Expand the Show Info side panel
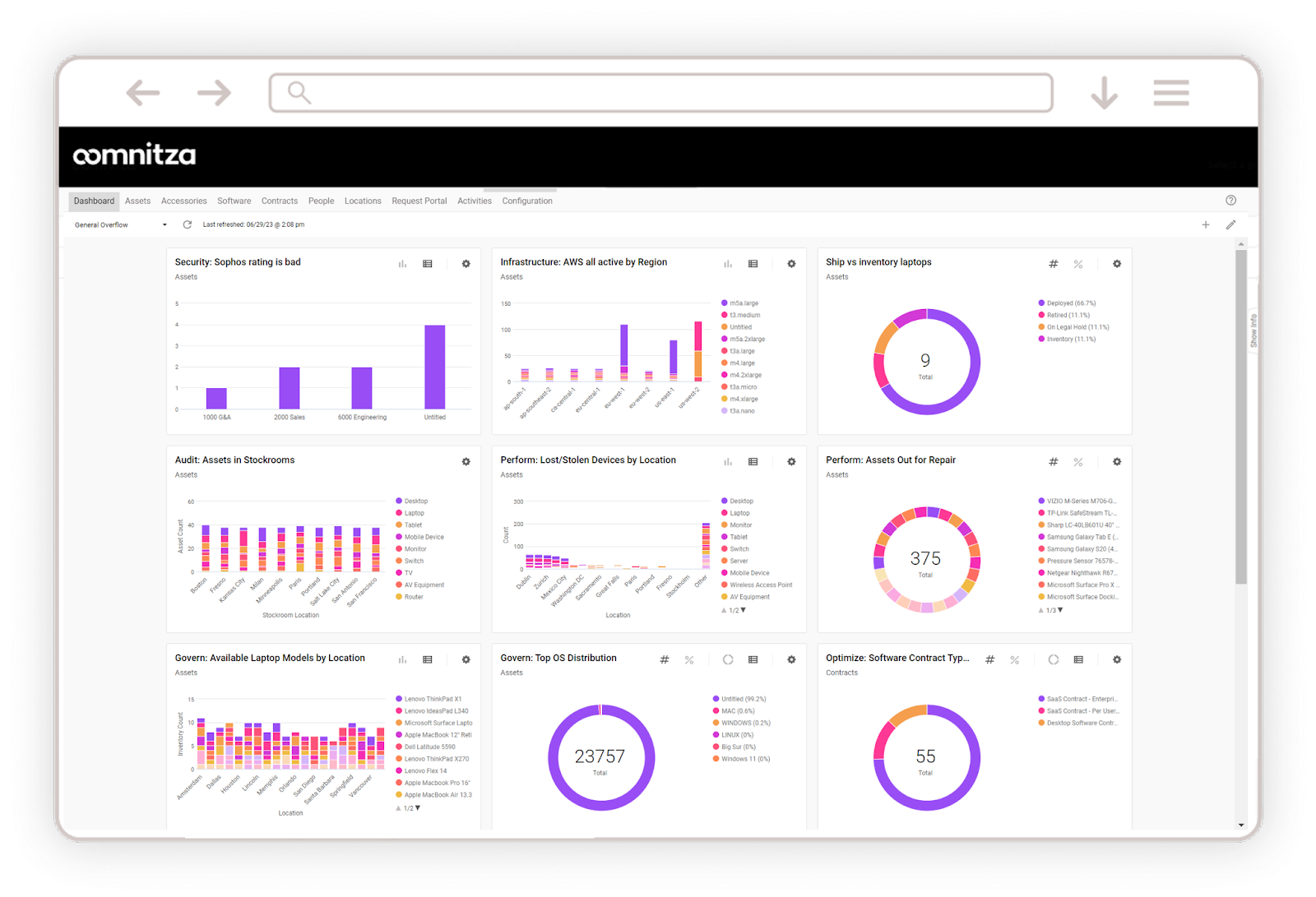The height and width of the screenshot is (897, 1316). coord(1253,331)
